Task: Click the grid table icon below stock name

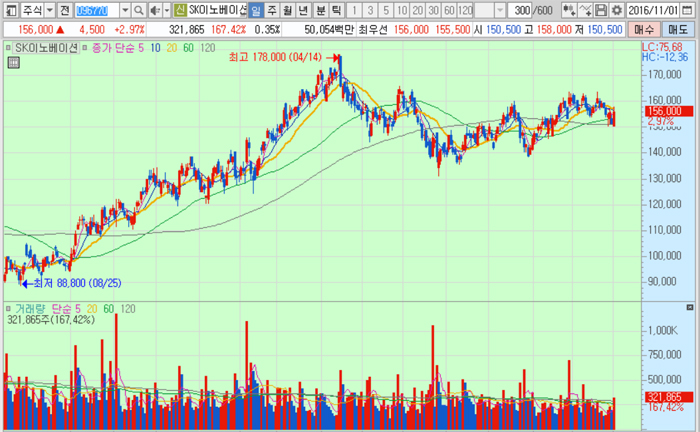Action: tap(13, 62)
